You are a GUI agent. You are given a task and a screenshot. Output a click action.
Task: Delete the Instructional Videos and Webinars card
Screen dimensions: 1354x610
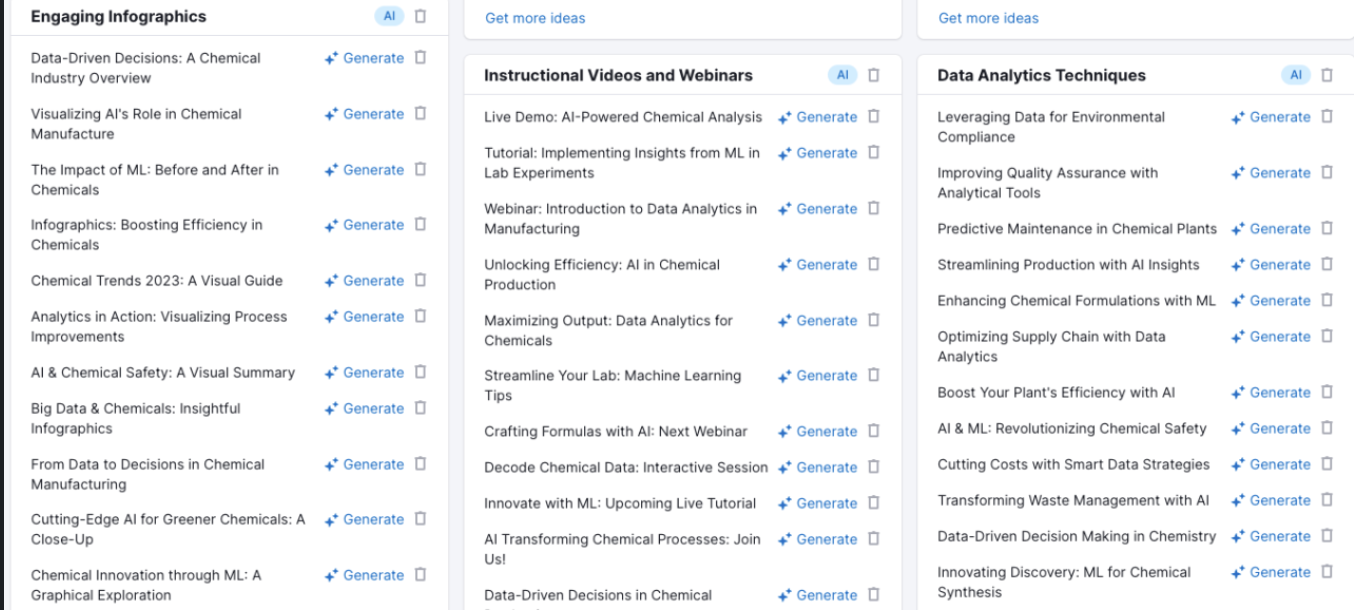[874, 75]
